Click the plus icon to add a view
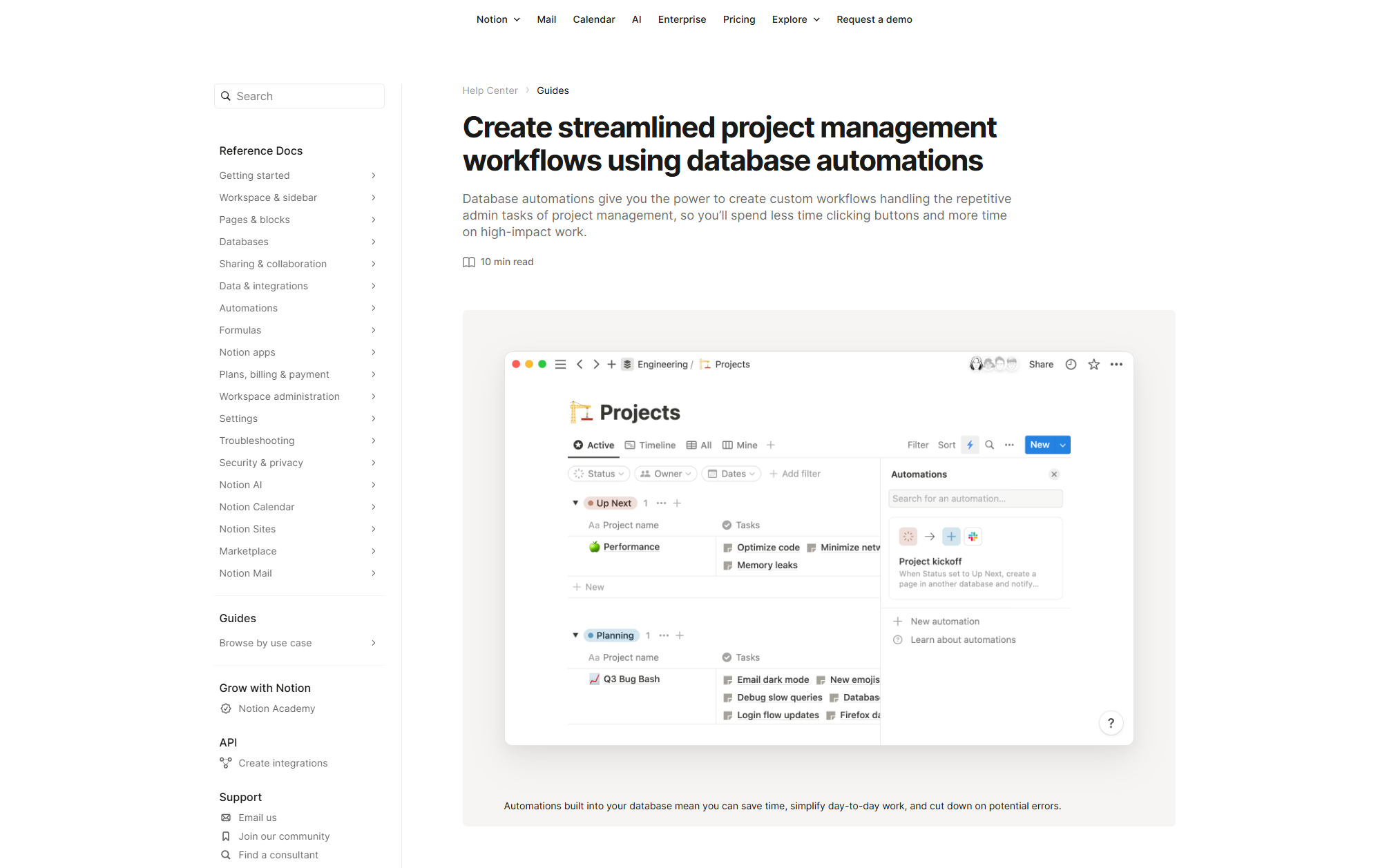Screen dimensions: 1378x868 [771, 445]
